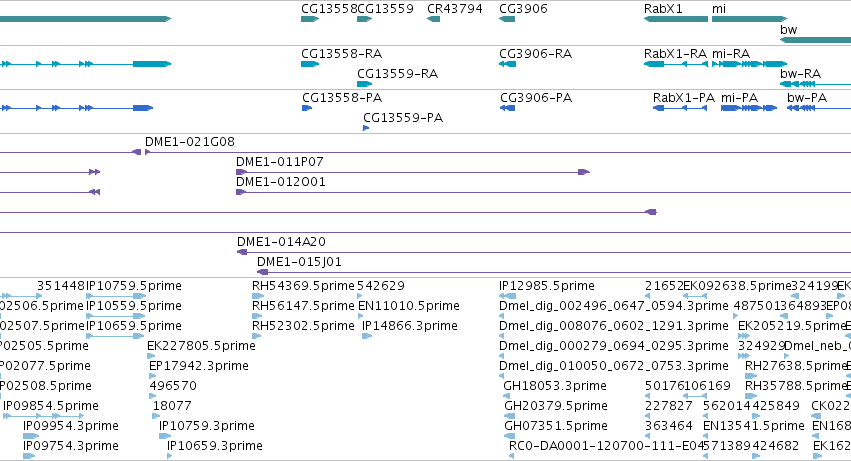Screen dimensions: 851x461
Task: Click the DME1-011P07 clone label
Action: point(280,162)
